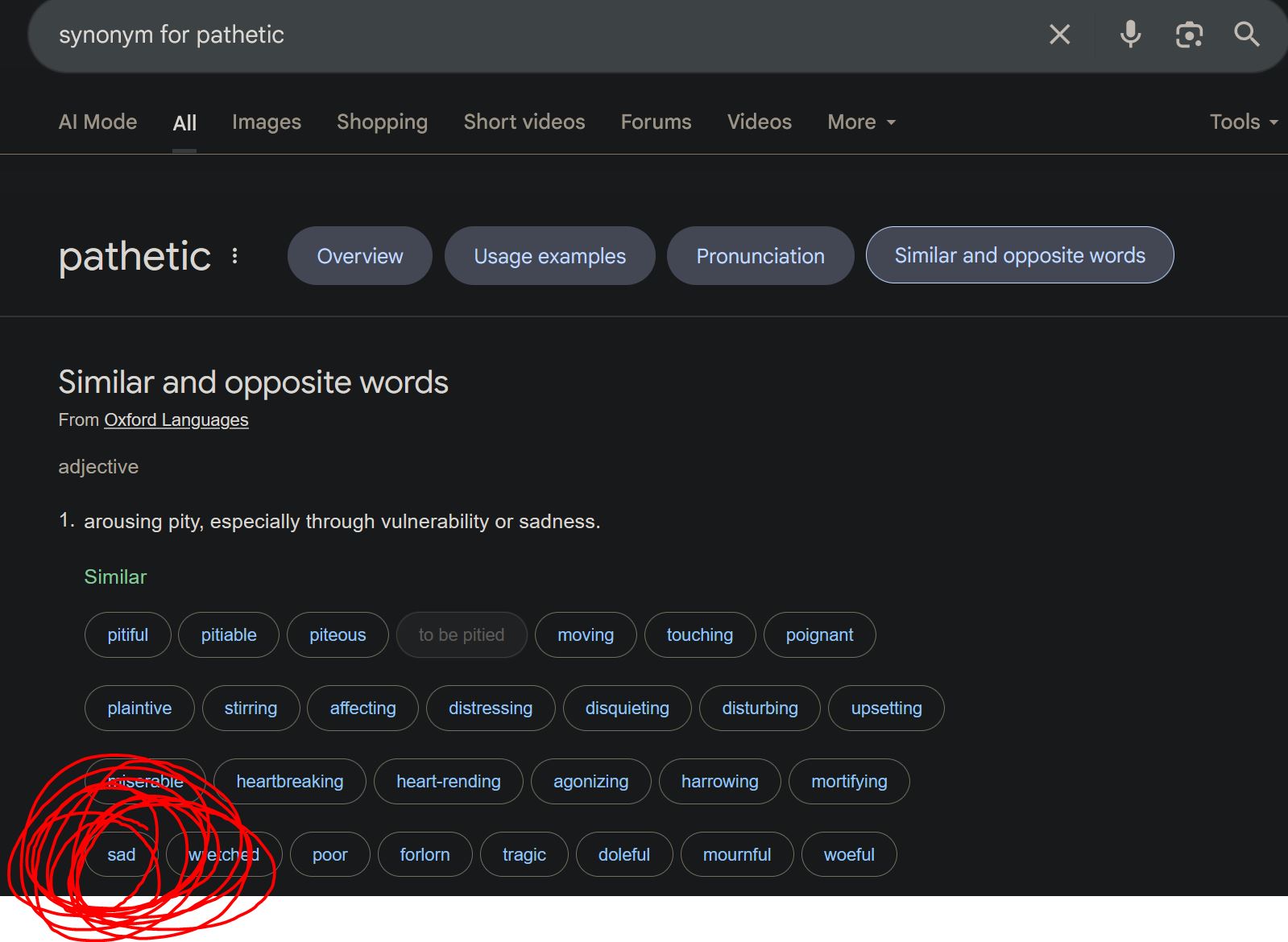The image size is (1288, 942).
Task: Click into the search field text
Action: tap(172, 35)
